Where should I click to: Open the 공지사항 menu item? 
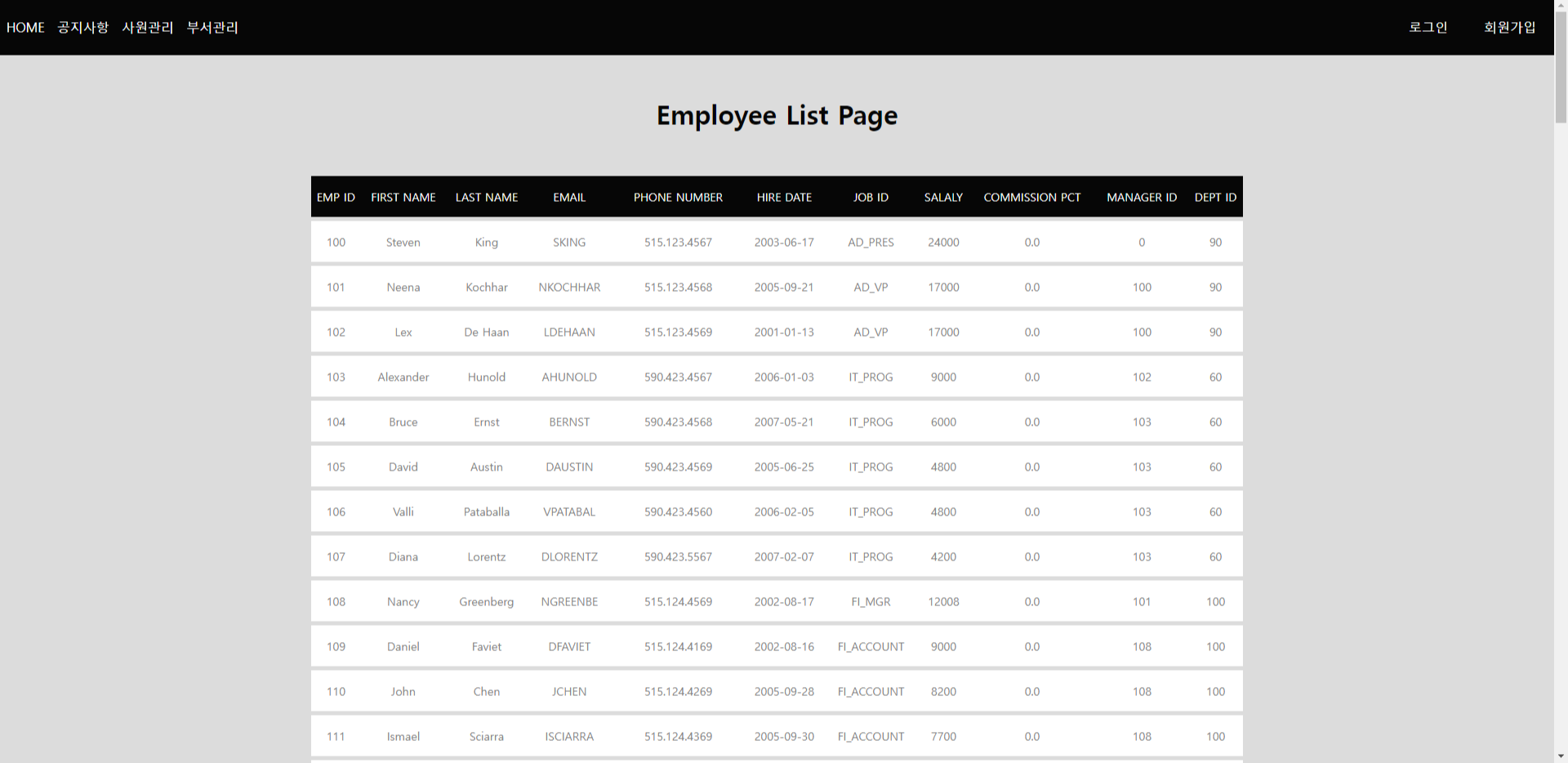(82, 27)
